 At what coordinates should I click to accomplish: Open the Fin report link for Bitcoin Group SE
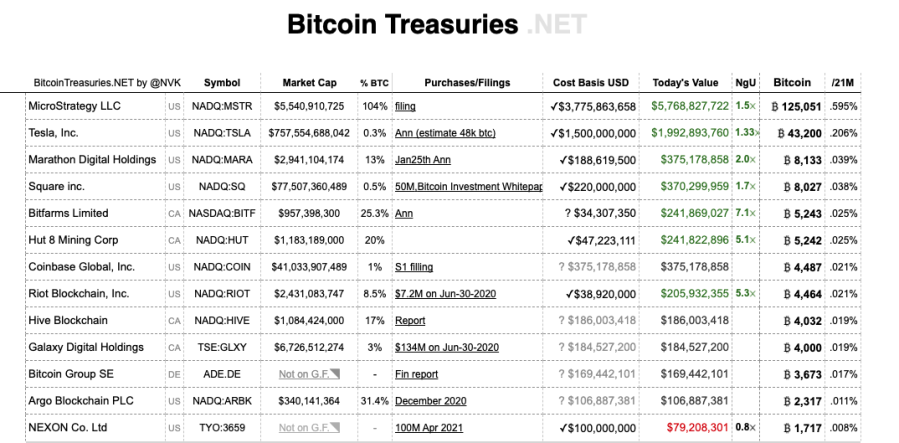click(x=416, y=374)
